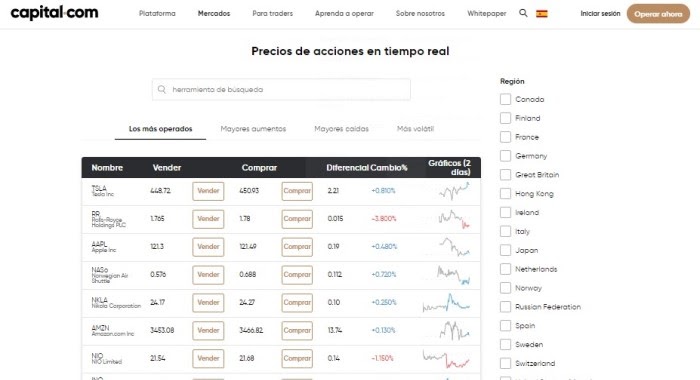
Task: Open the AMZN mini chart
Action: pyautogui.click(x=454, y=330)
